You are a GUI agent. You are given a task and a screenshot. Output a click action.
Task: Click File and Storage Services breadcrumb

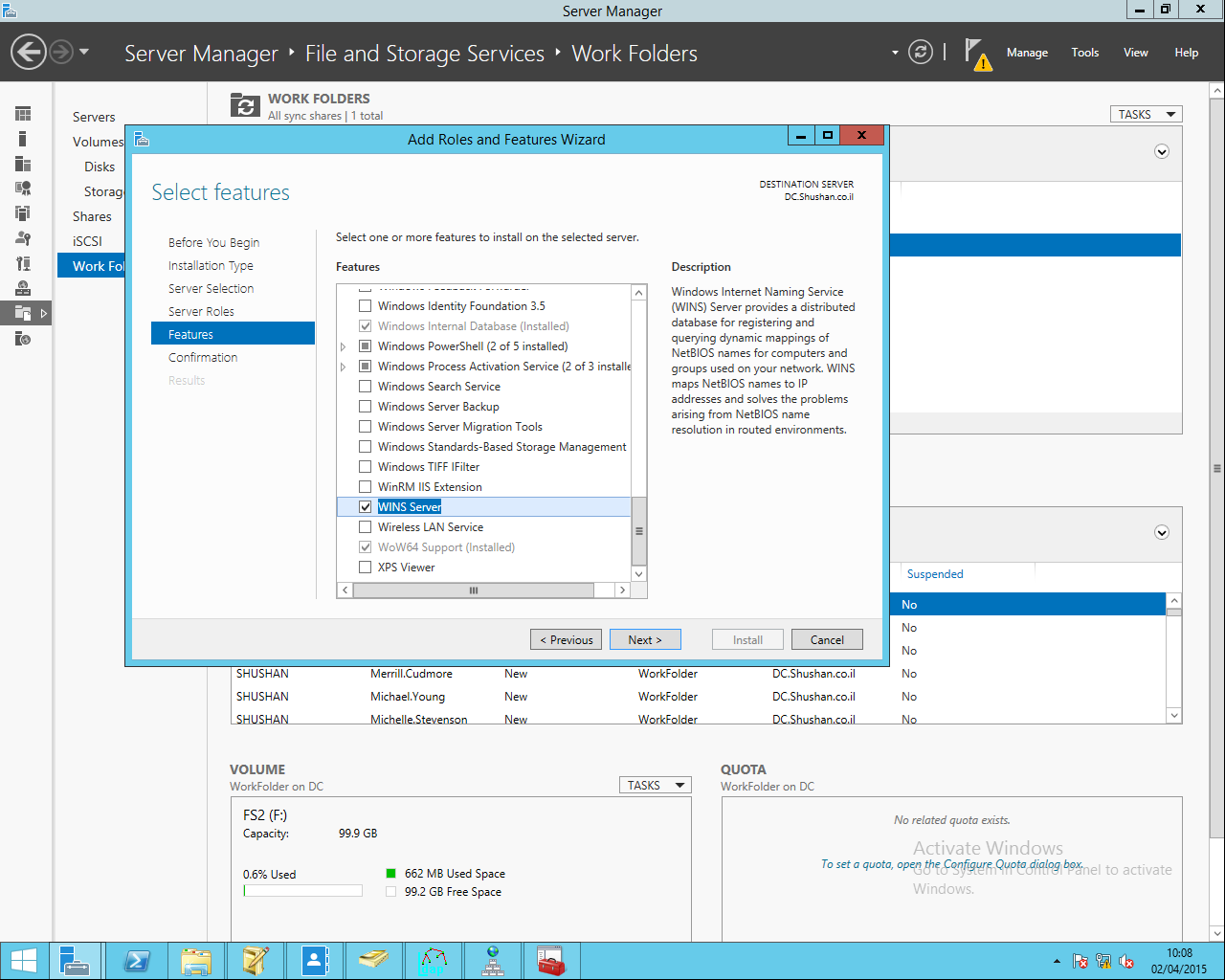(x=425, y=54)
